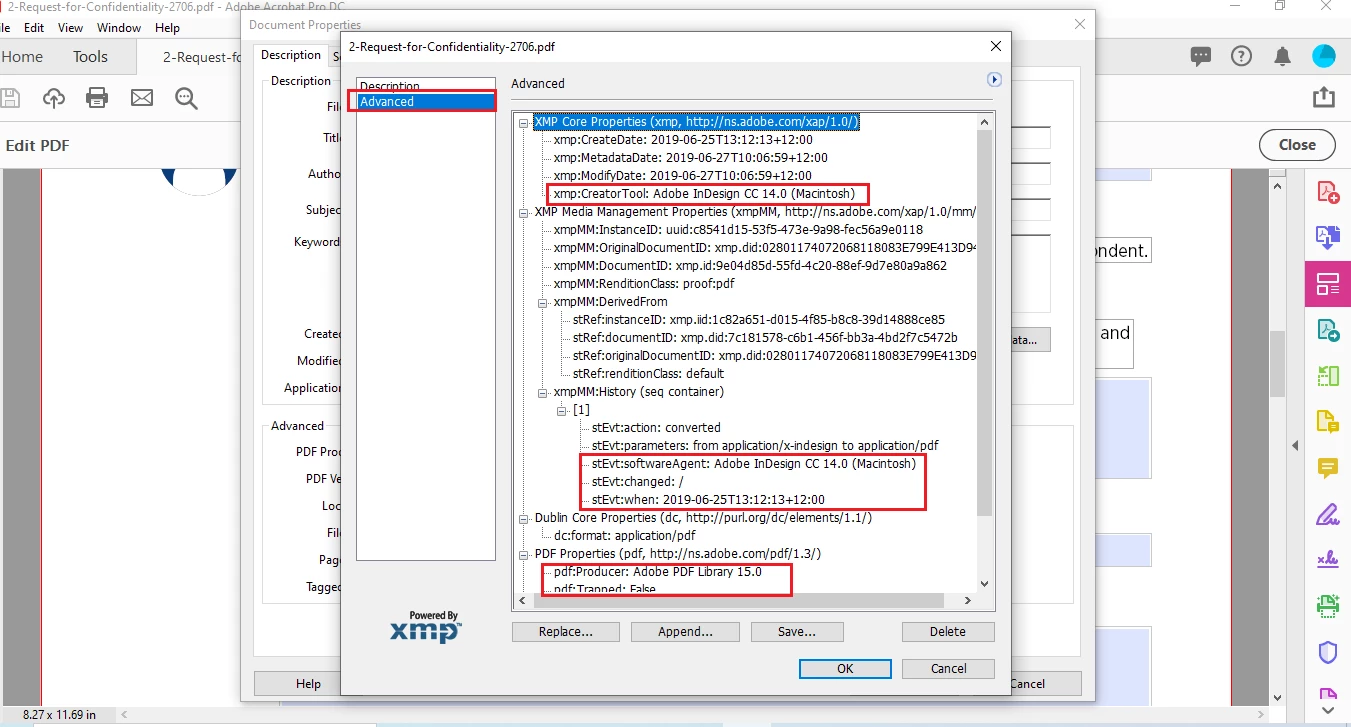
Task: Click the Replace... button
Action: tap(565, 632)
